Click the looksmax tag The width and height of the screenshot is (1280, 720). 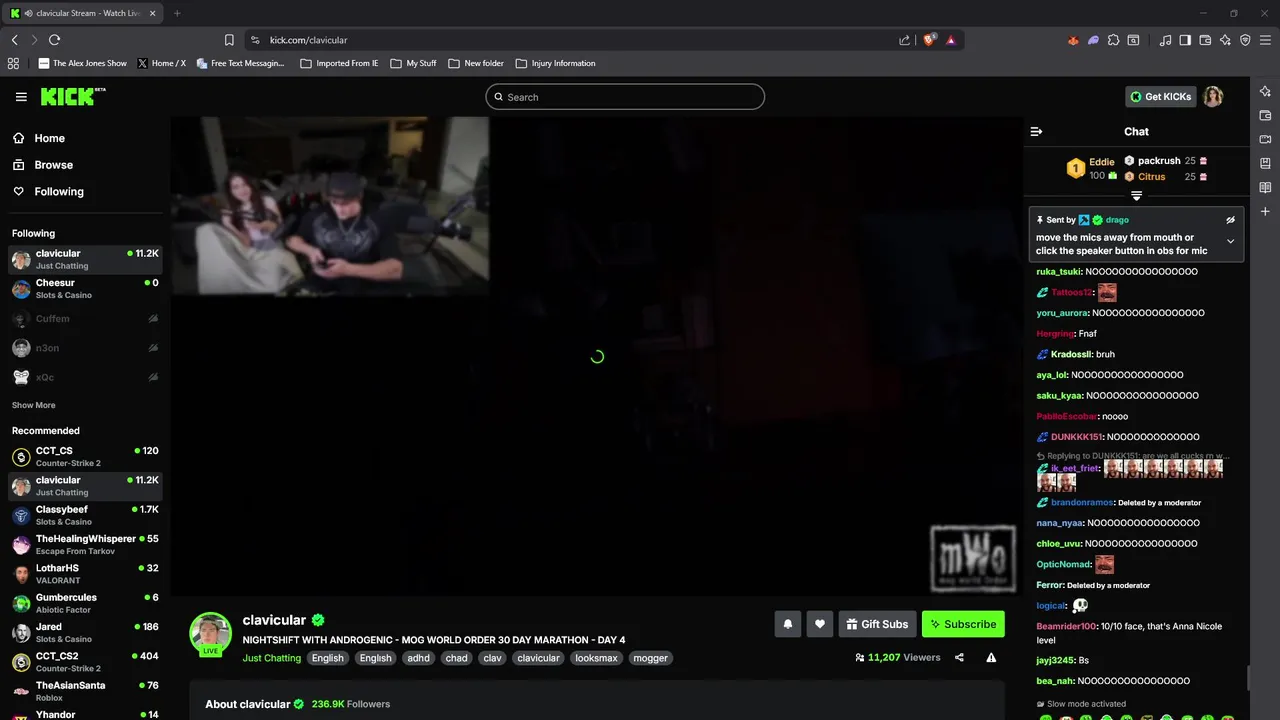coord(597,658)
